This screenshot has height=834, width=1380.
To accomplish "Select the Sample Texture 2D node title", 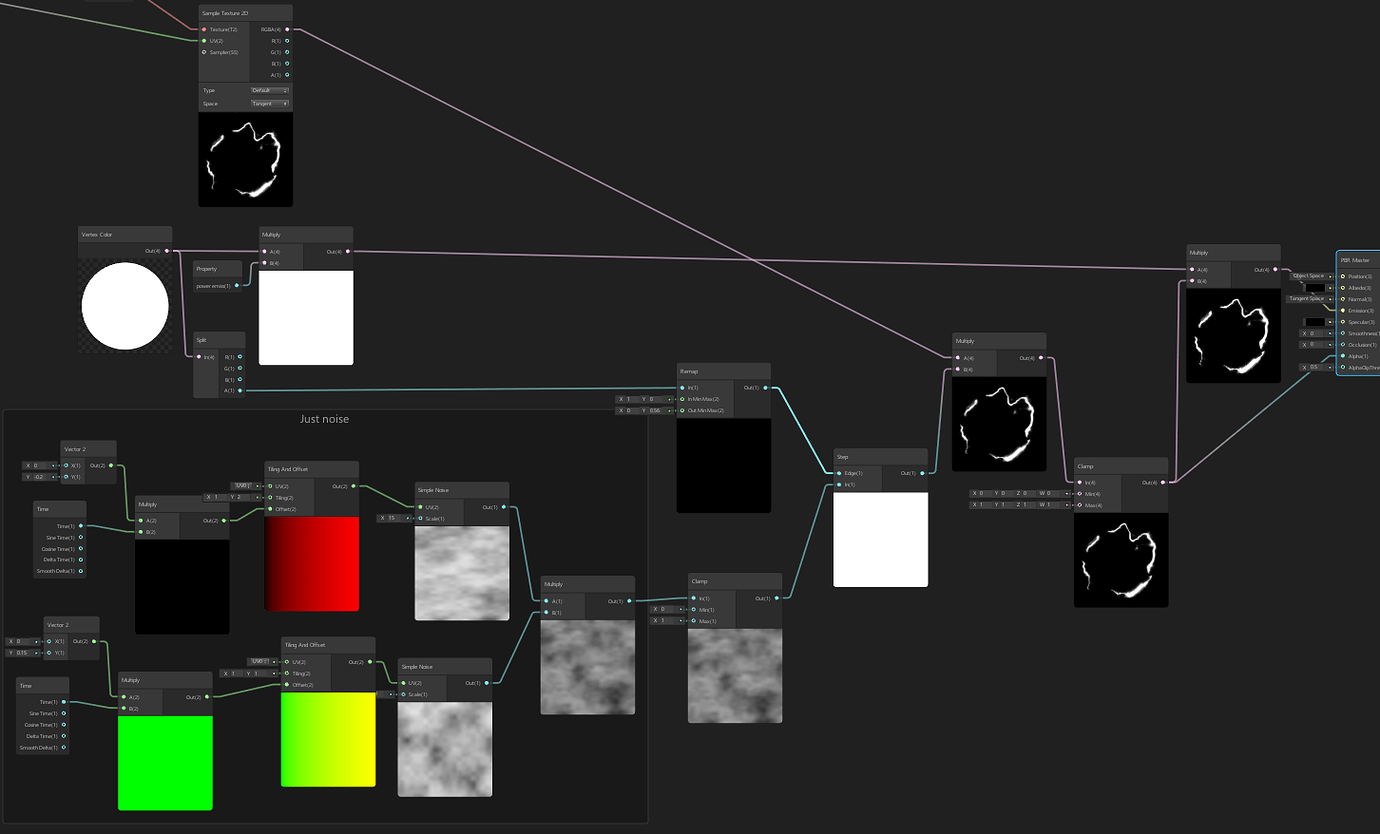I will point(224,11).
